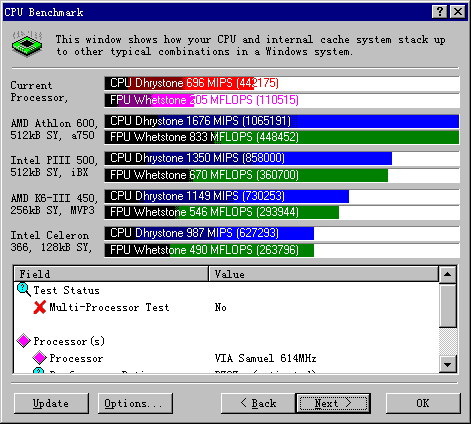471x424 pixels.
Task: Close the CPU Benchmark window
Action: pyautogui.click(x=458, y=12)
